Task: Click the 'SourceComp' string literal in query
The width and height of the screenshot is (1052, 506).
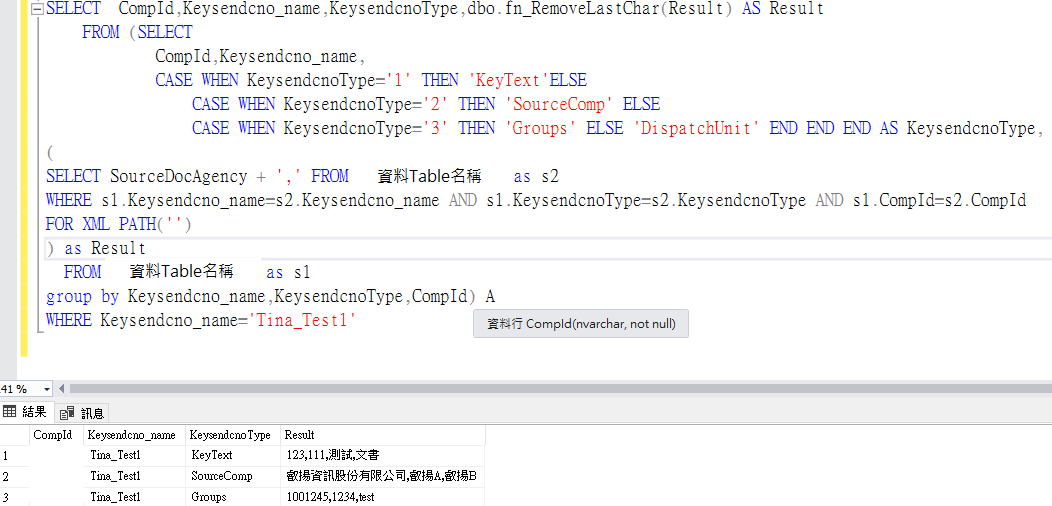Action: [x=559, y=105]
